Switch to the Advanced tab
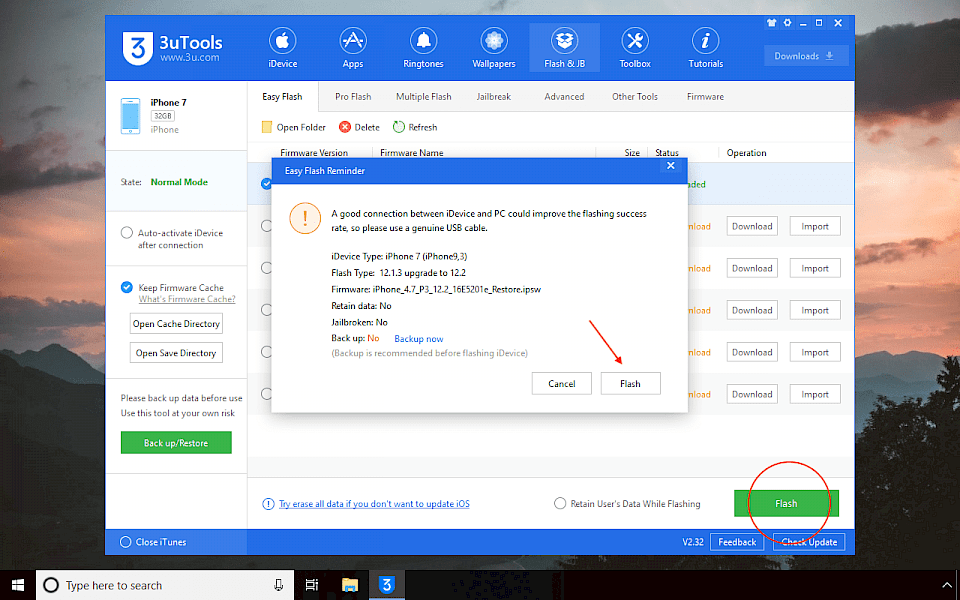The width and height of the screenshot is (960, 600). pos(564,97)
